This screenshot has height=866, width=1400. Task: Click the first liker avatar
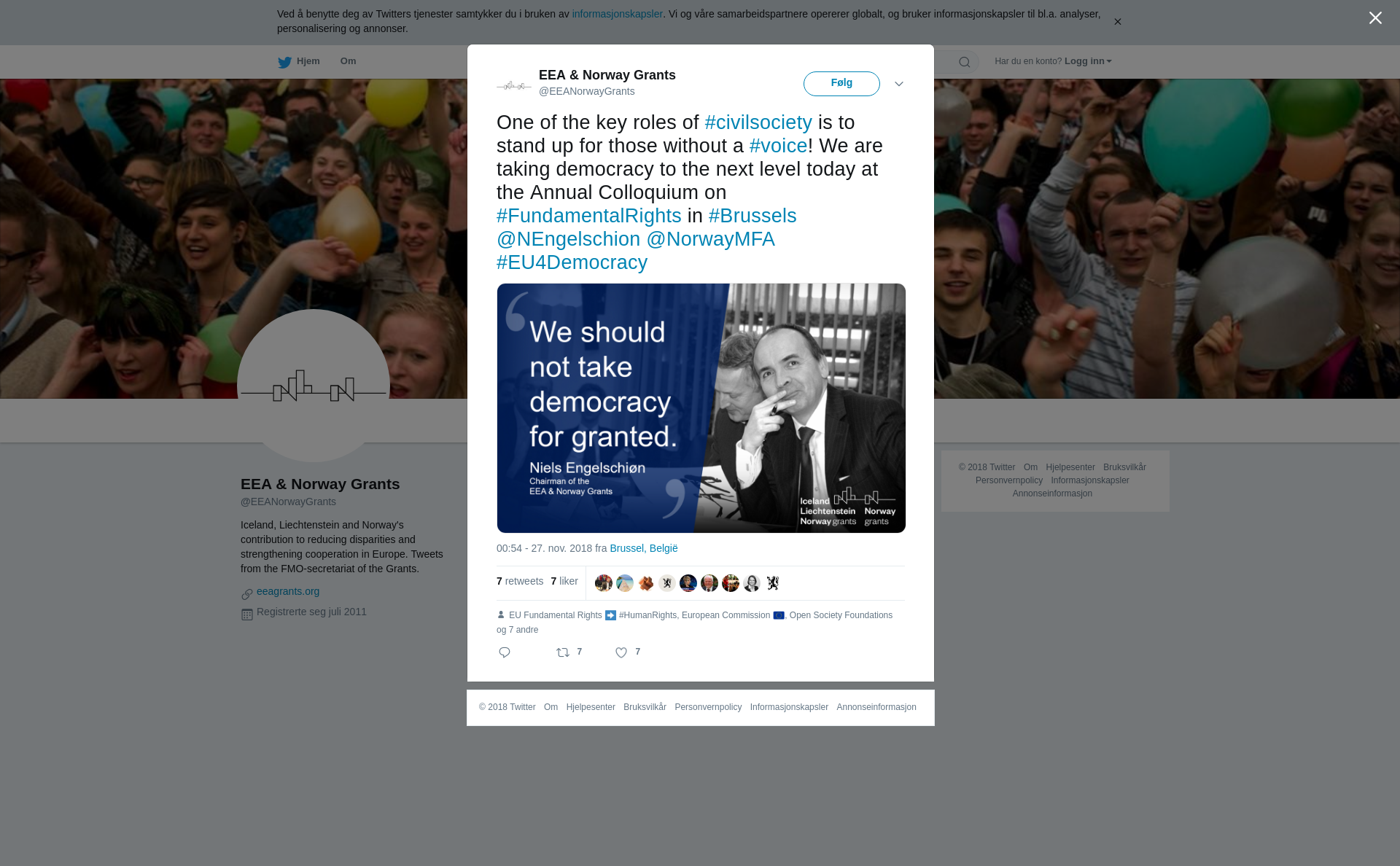pos(604,583)
